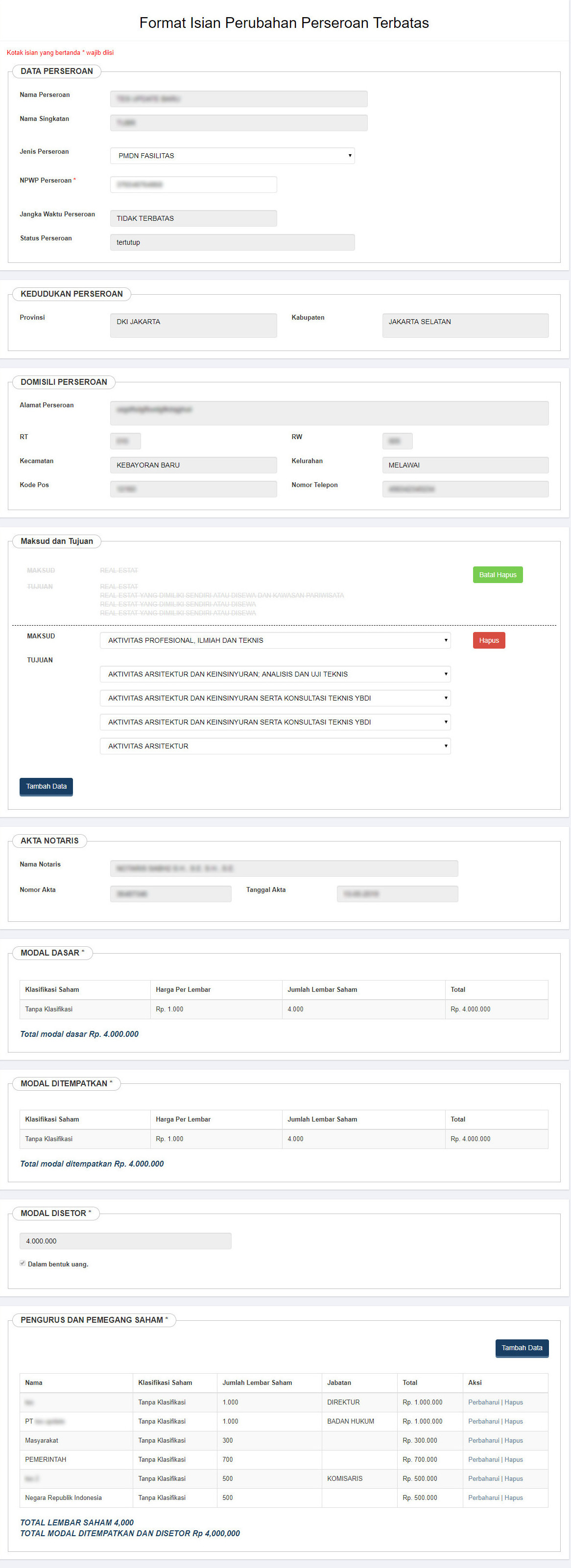Click Tambah Data under Maksud dan Tujuan
571x1568 pixels.
(x=46, y=786)
